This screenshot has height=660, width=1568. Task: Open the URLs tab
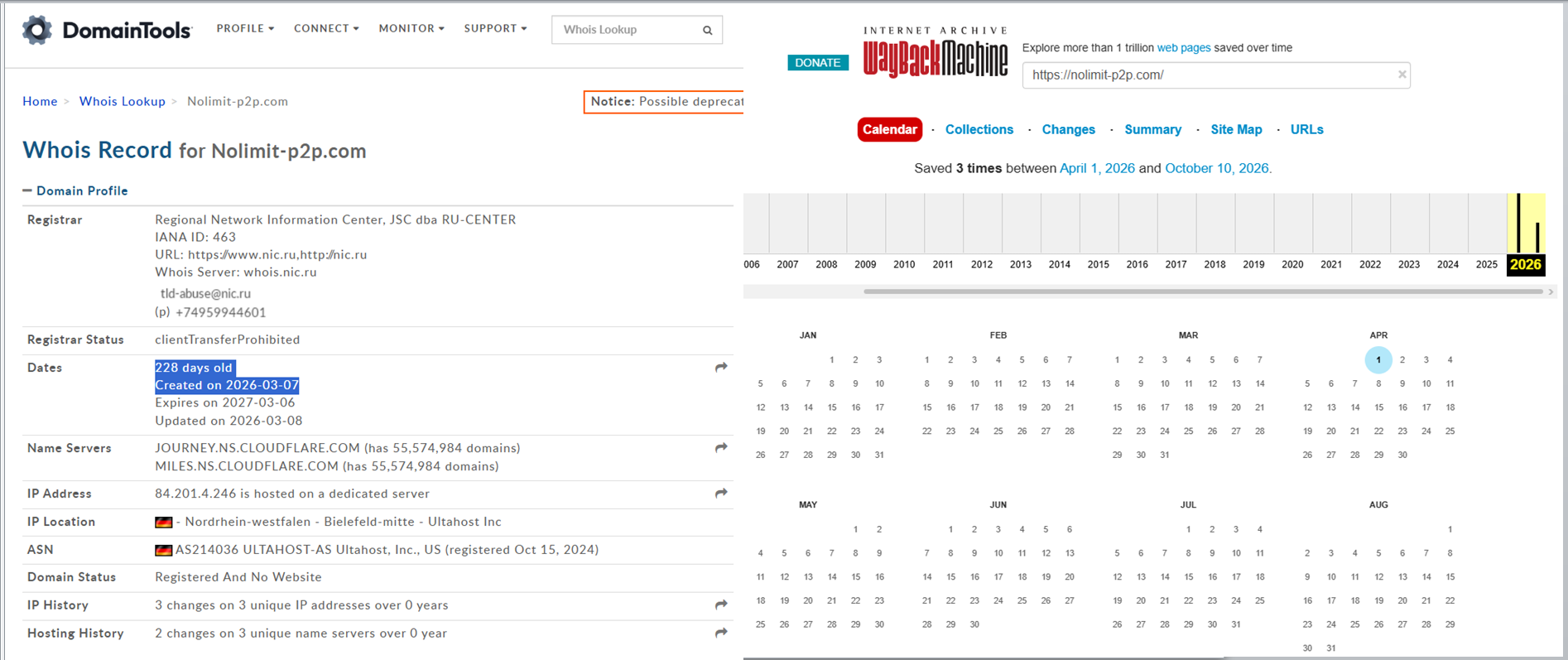coord(1307,129)
